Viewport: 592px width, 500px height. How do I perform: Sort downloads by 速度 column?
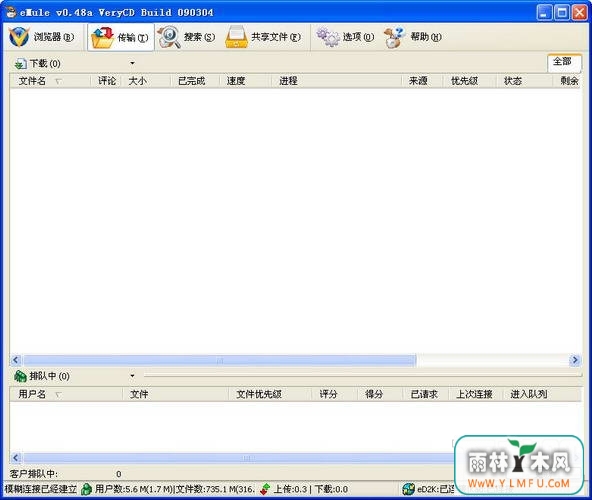(x=245, y=81)
